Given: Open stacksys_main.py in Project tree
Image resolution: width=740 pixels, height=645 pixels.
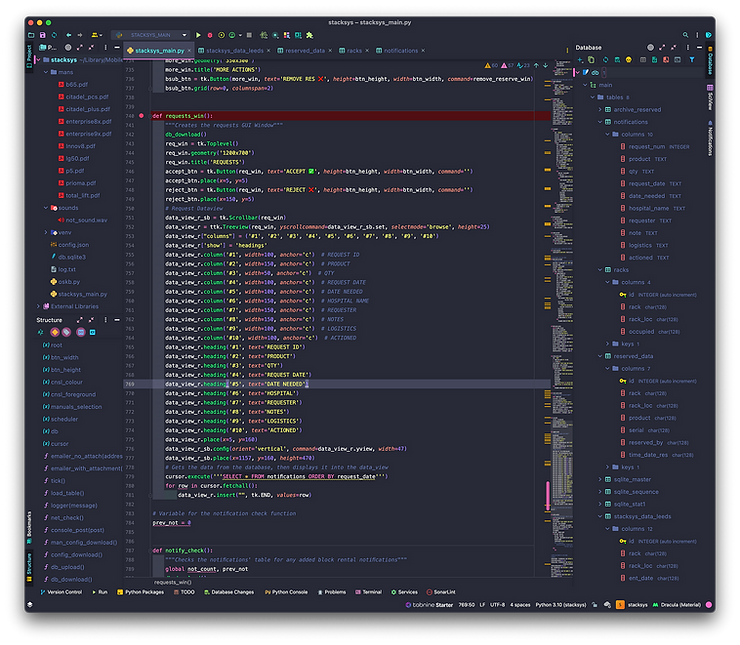Looking at the screenshot, I should [x=83, y=294].
